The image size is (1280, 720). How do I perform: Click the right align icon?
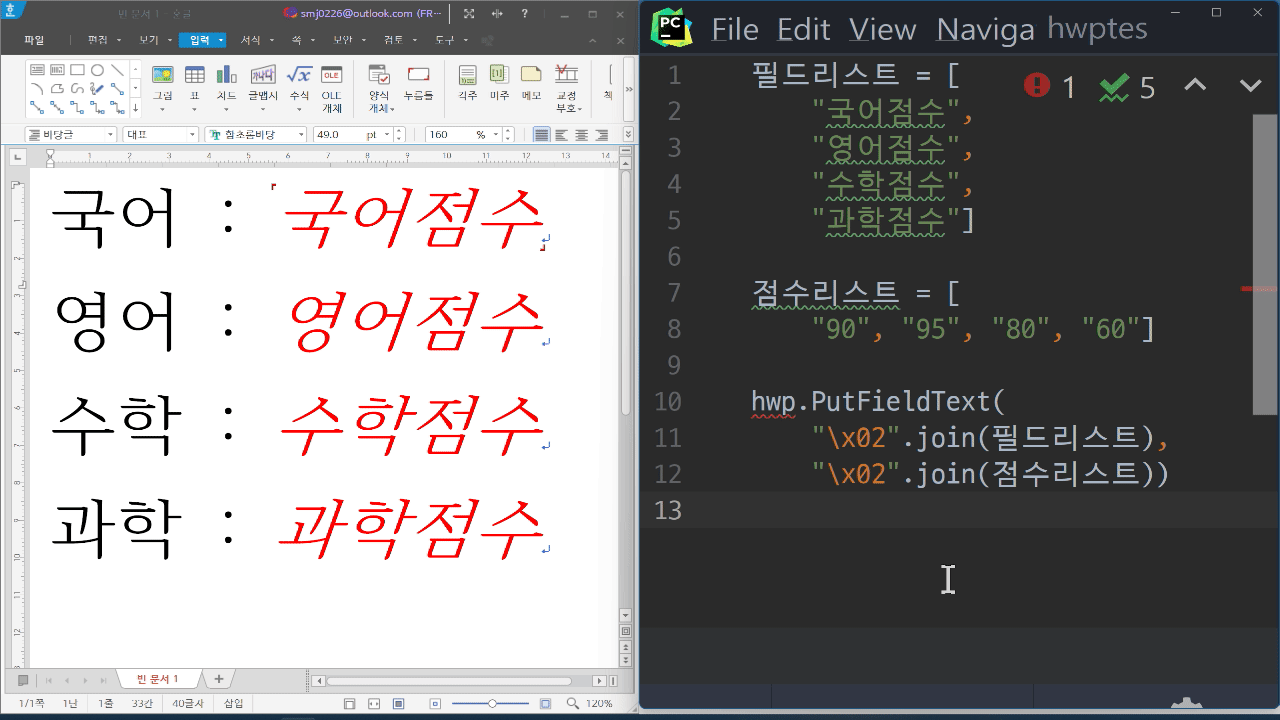pyautogui.click(x=601, y=135)
